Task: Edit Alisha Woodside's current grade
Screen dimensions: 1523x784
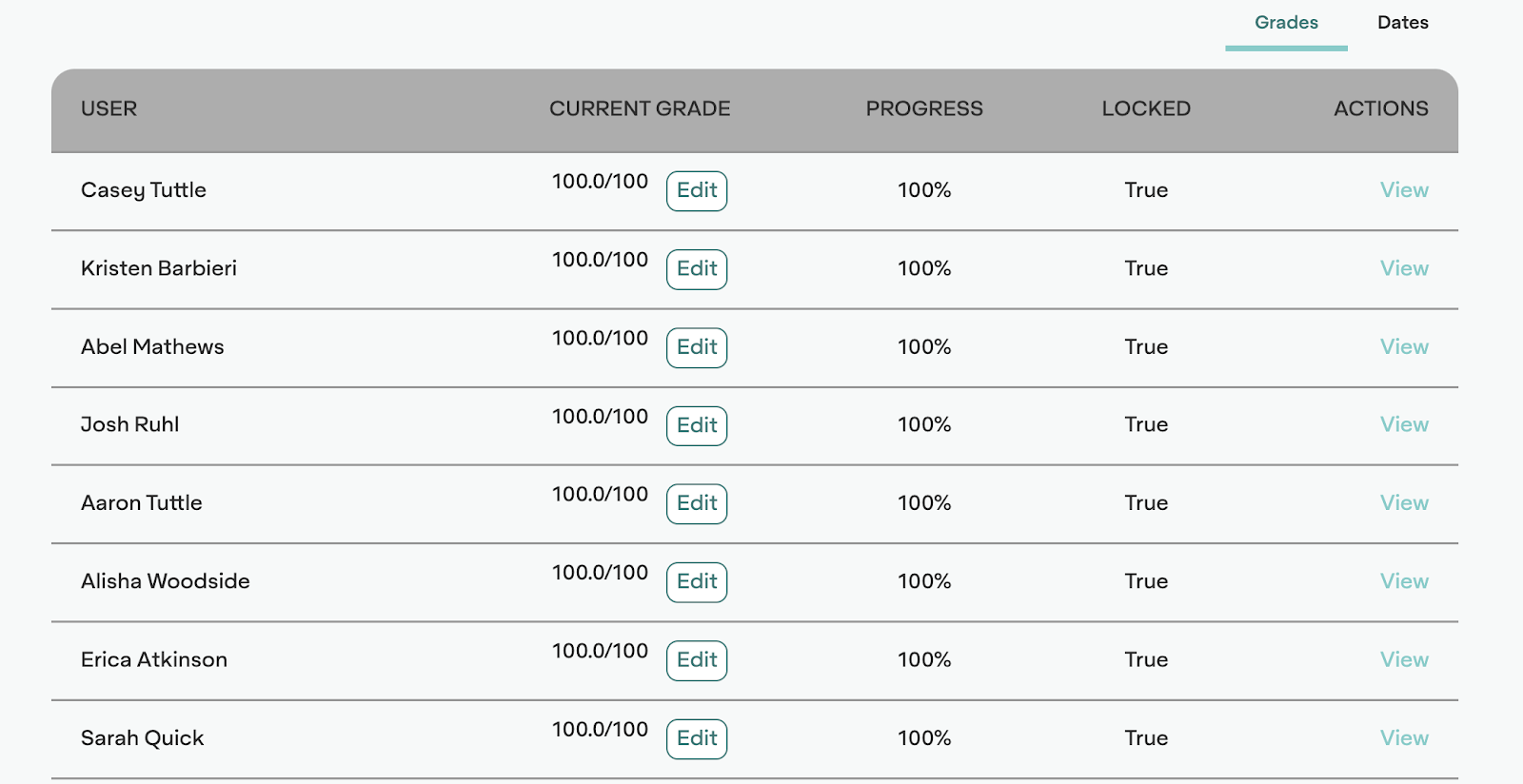Action: pyautogui.click(x=697, y=582)
